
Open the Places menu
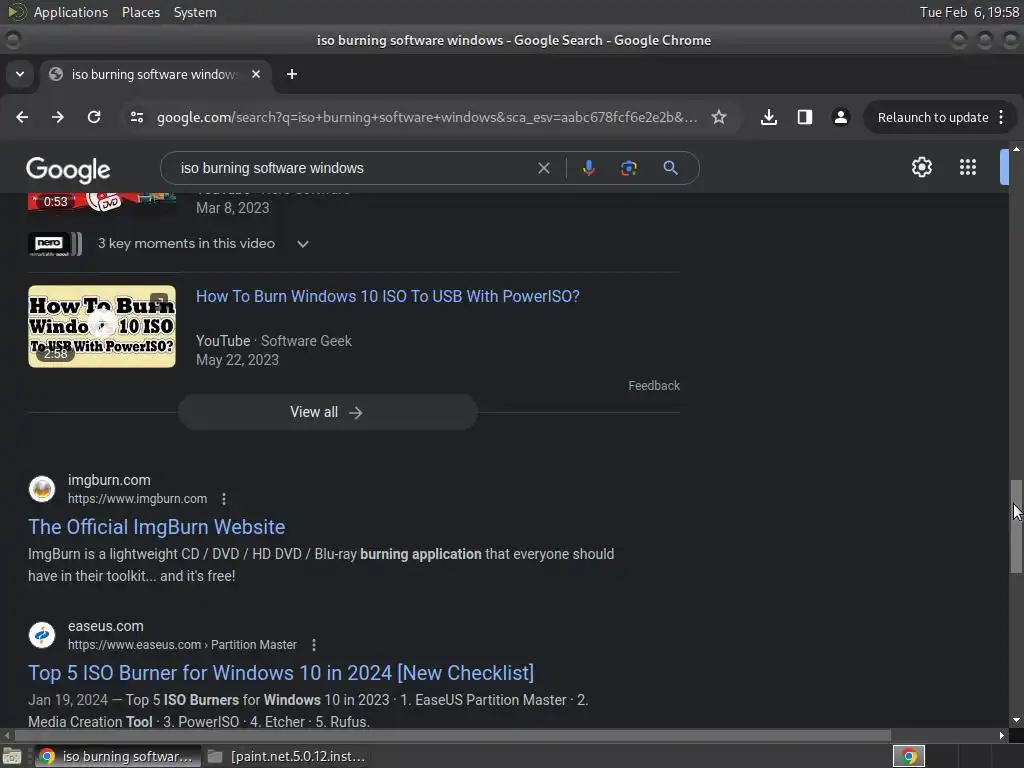(x=140, y=12)
